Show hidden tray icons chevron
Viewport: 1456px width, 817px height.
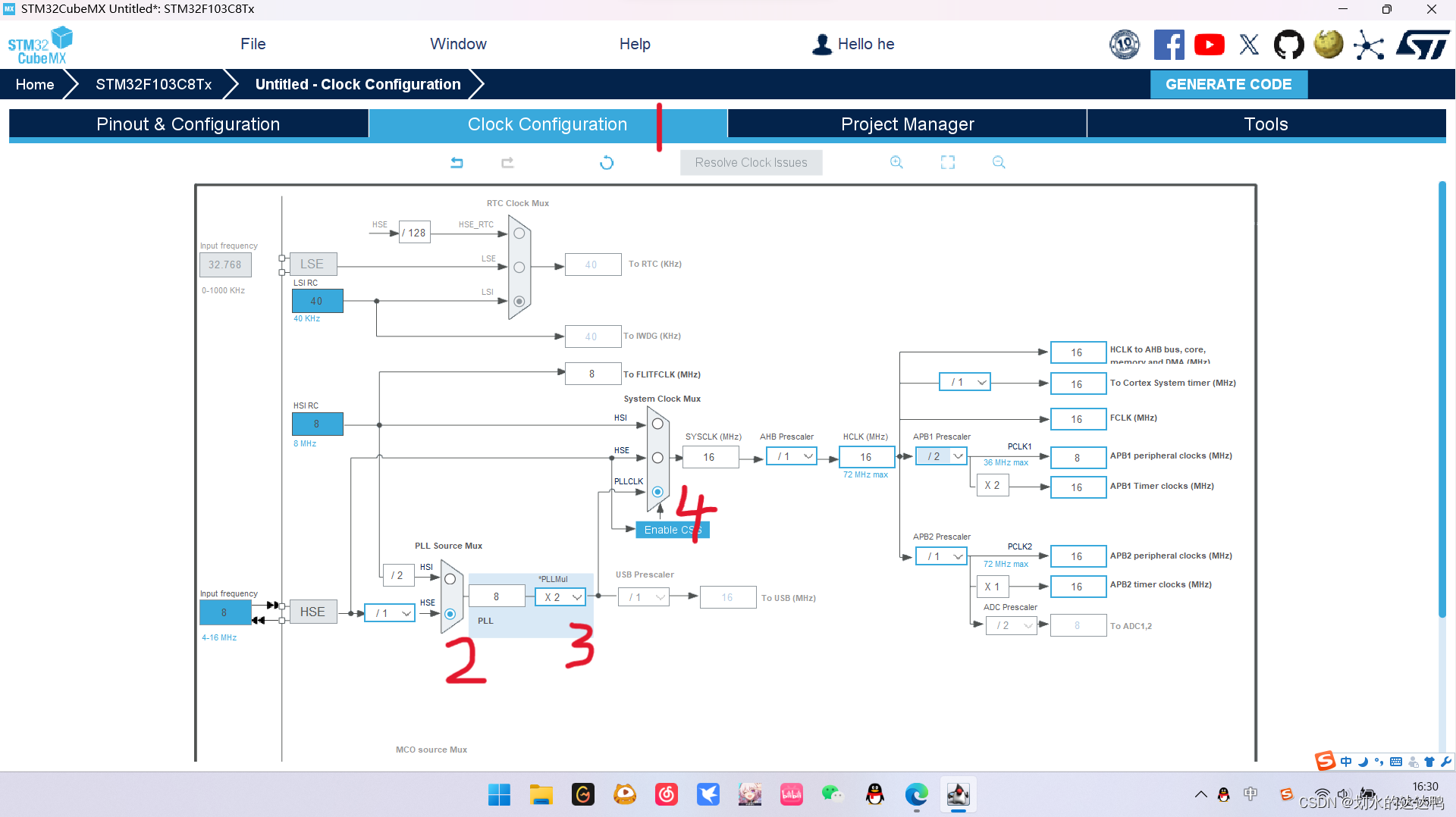click(1200, 794)
